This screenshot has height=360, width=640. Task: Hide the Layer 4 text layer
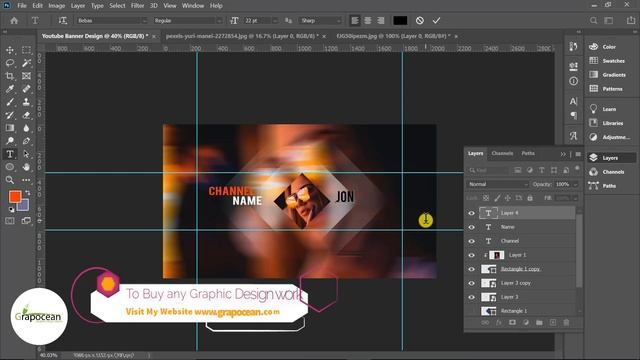click(x=471, y=213)
